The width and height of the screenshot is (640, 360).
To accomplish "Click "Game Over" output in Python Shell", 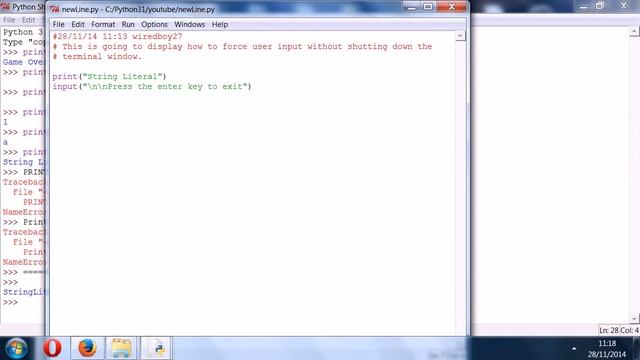I will point(23,62).
